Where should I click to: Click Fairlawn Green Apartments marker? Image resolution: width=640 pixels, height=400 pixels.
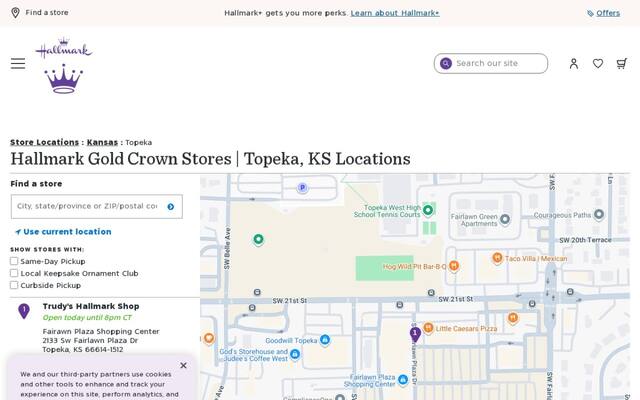pos(505,219)
